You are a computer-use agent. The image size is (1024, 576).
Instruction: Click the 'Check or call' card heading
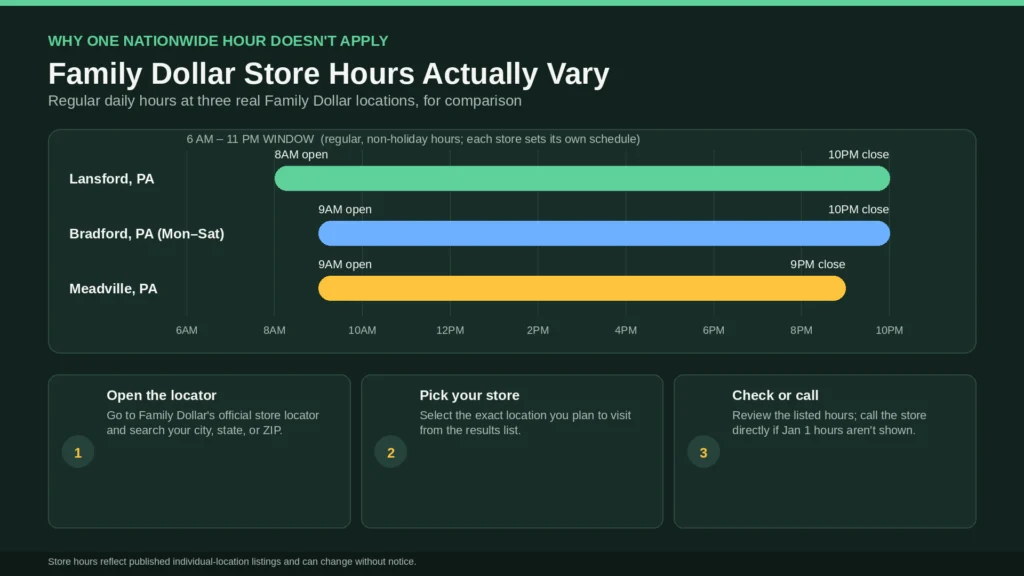tap(775, 395)
